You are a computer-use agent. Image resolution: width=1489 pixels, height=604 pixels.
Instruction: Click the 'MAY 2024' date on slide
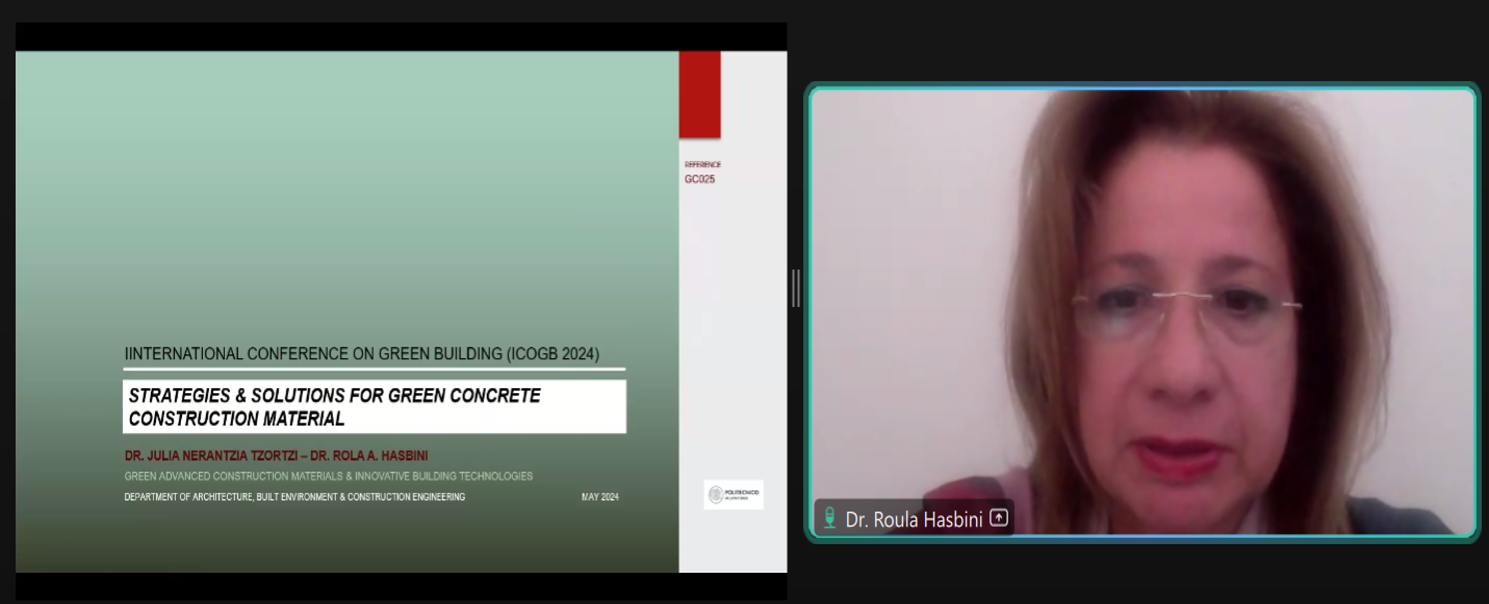600,497
